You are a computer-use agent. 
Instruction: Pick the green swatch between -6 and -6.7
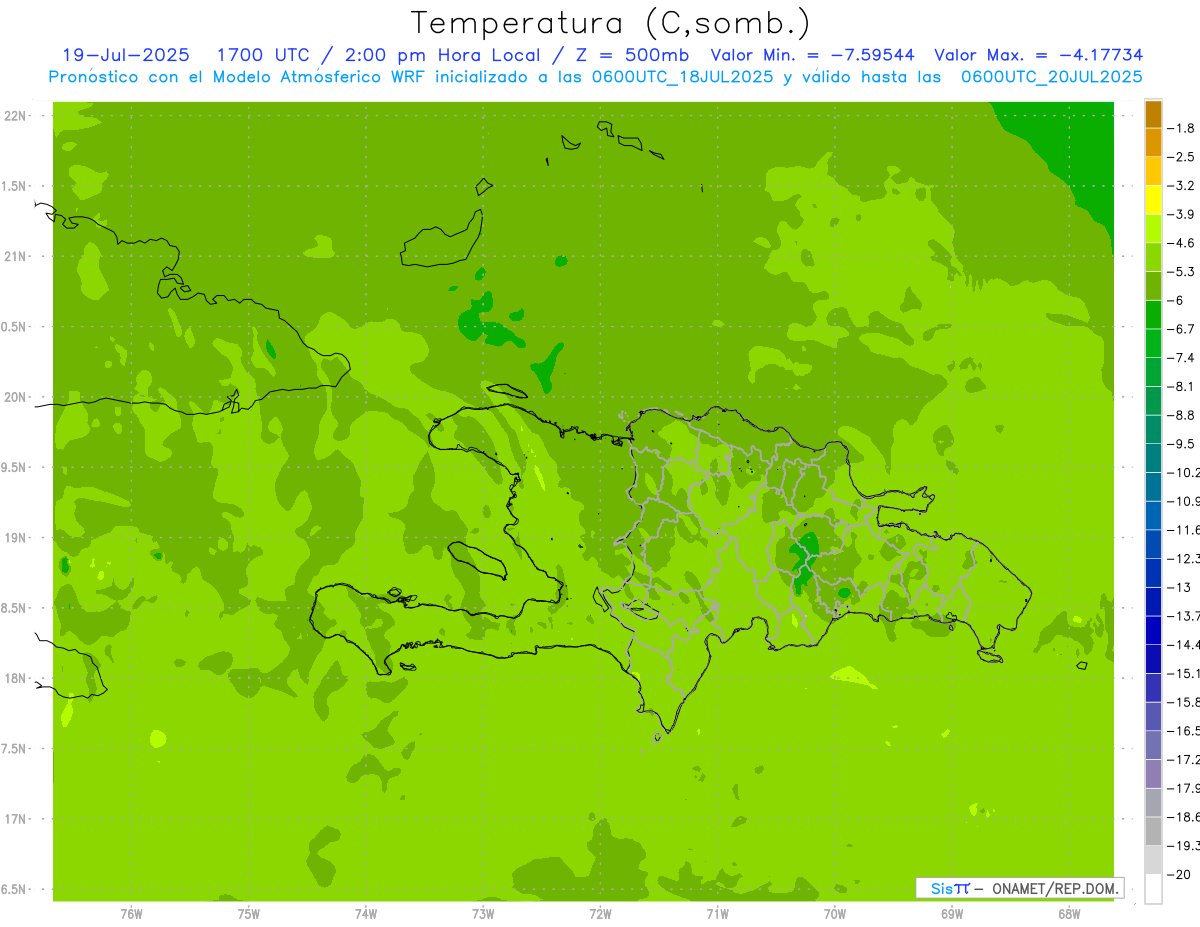coord(1154,315)
